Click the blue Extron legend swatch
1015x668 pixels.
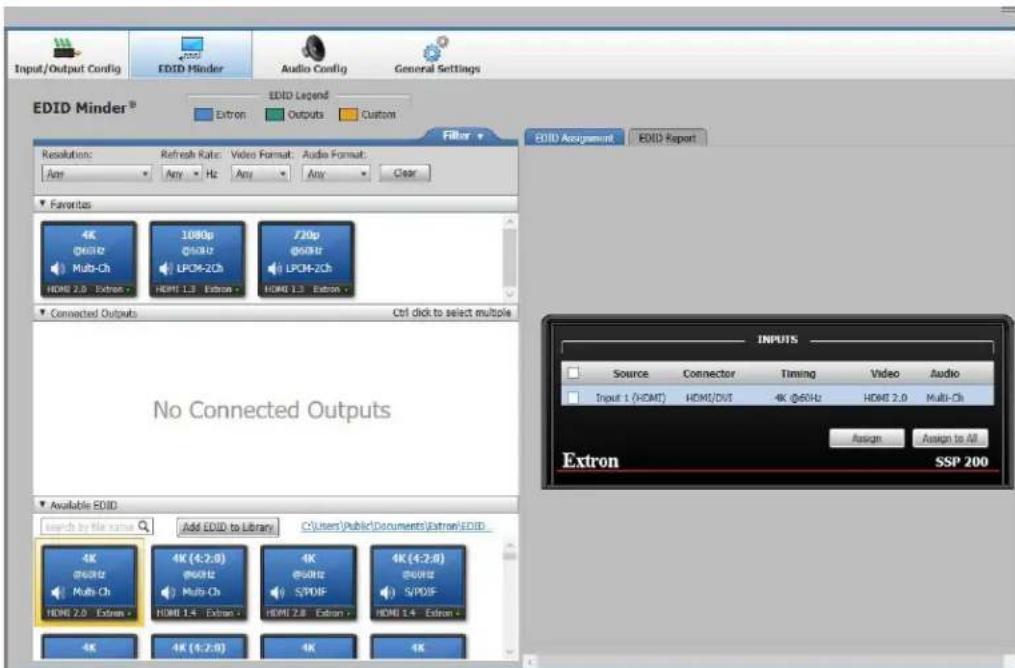[203, 115]
